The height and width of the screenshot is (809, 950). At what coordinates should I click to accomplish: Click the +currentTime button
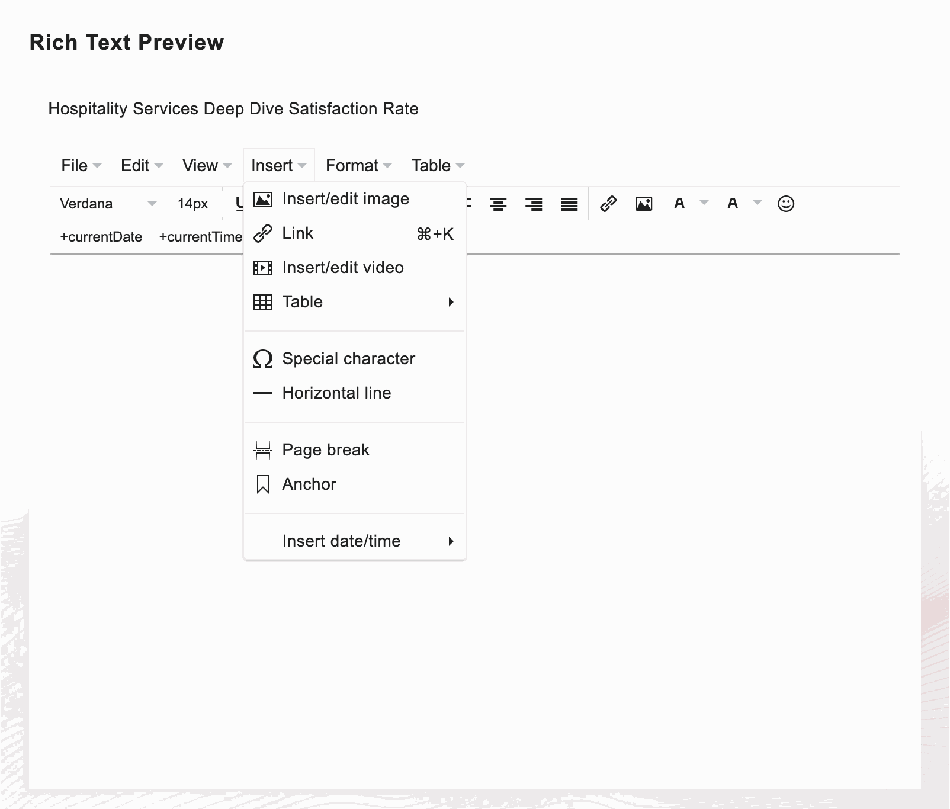pos(201,237)
